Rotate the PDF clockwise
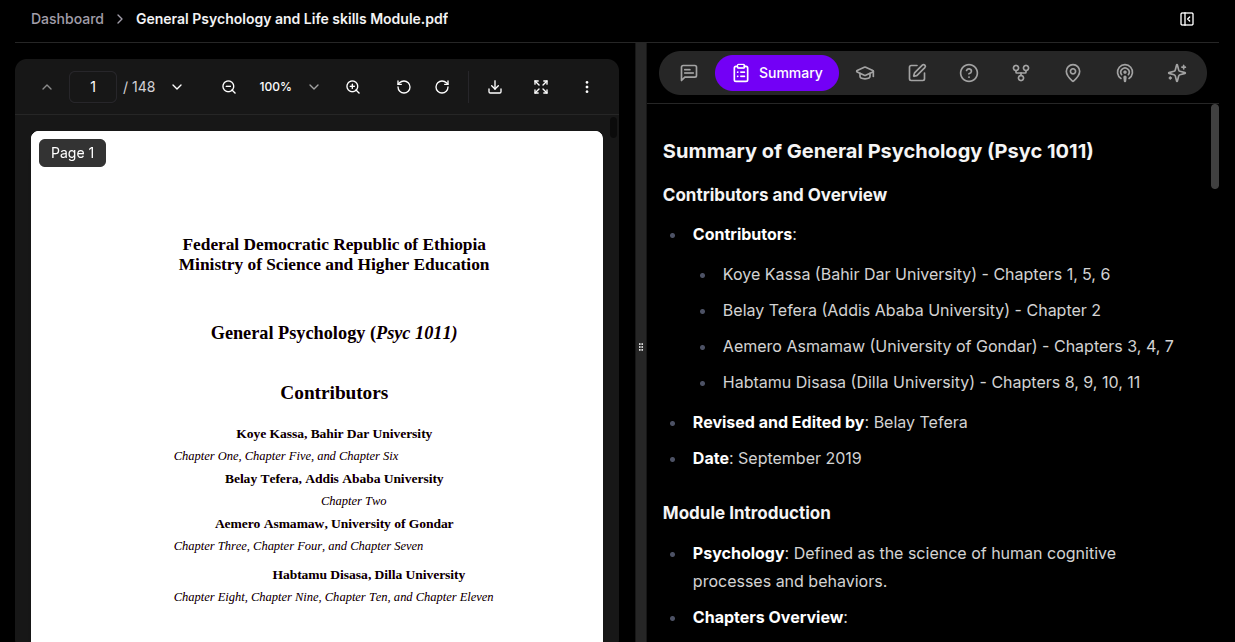 click(x=442, y=87)
